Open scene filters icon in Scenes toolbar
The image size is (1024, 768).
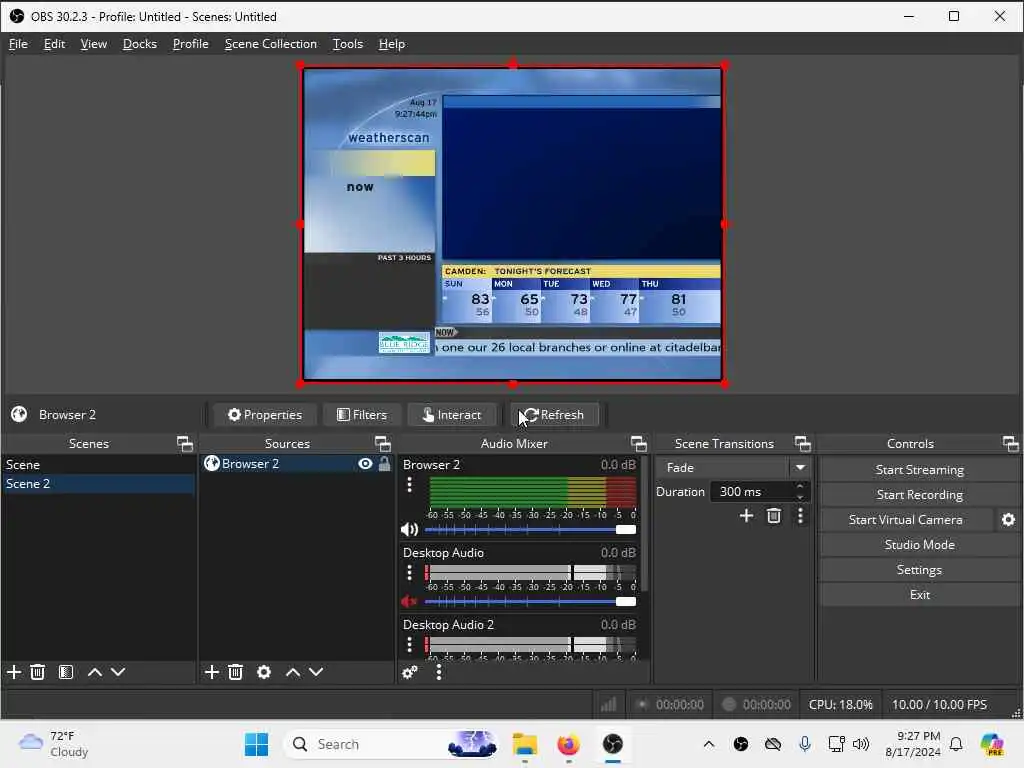pos(66,672)
